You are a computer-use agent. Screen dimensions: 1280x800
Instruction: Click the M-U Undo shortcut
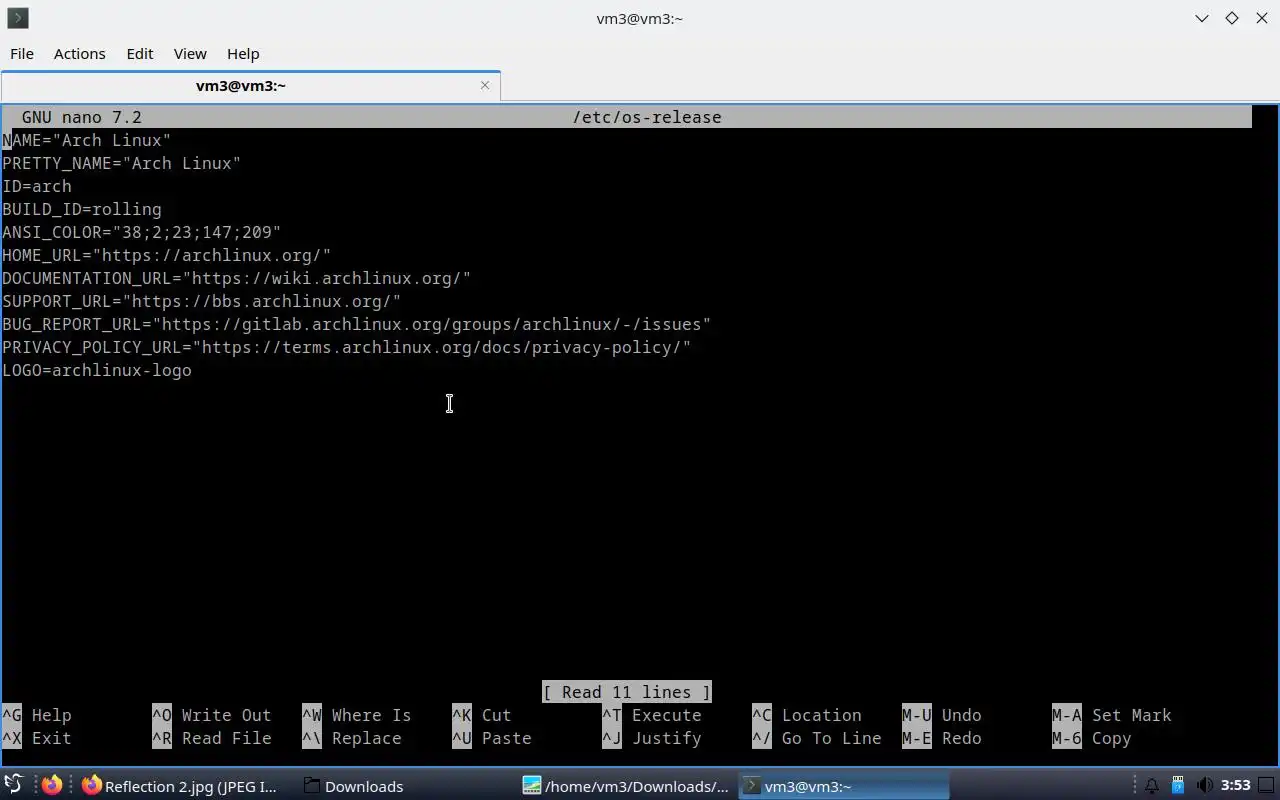(x=942, y=715)
